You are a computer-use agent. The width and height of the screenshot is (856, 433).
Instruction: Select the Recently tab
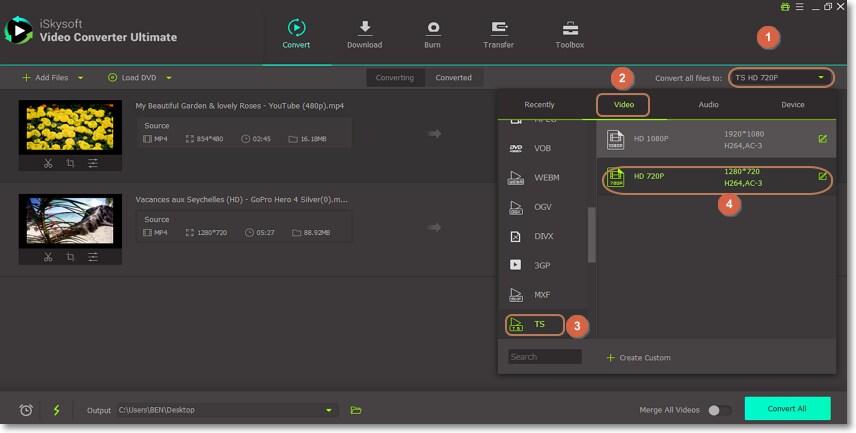click(x=539, y=105)
